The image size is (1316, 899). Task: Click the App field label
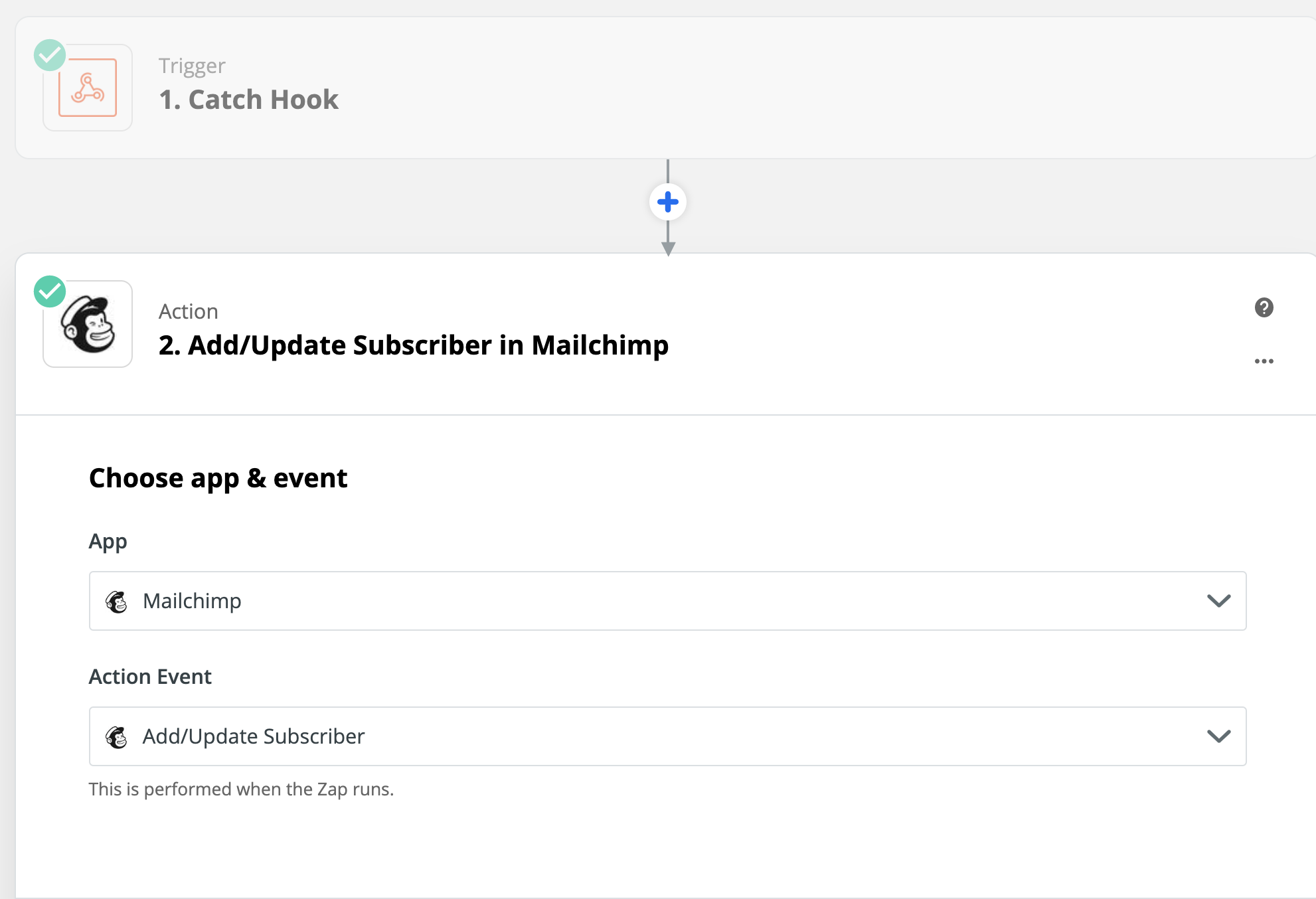[x=108, y=542]
